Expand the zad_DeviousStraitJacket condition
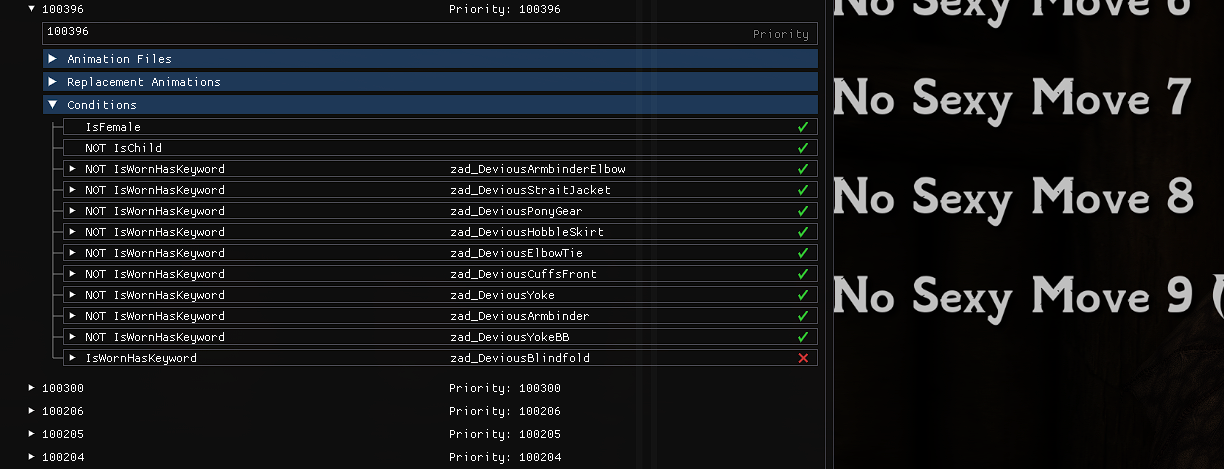Viewport: 1224px width, 469px height. click(72, 190)
